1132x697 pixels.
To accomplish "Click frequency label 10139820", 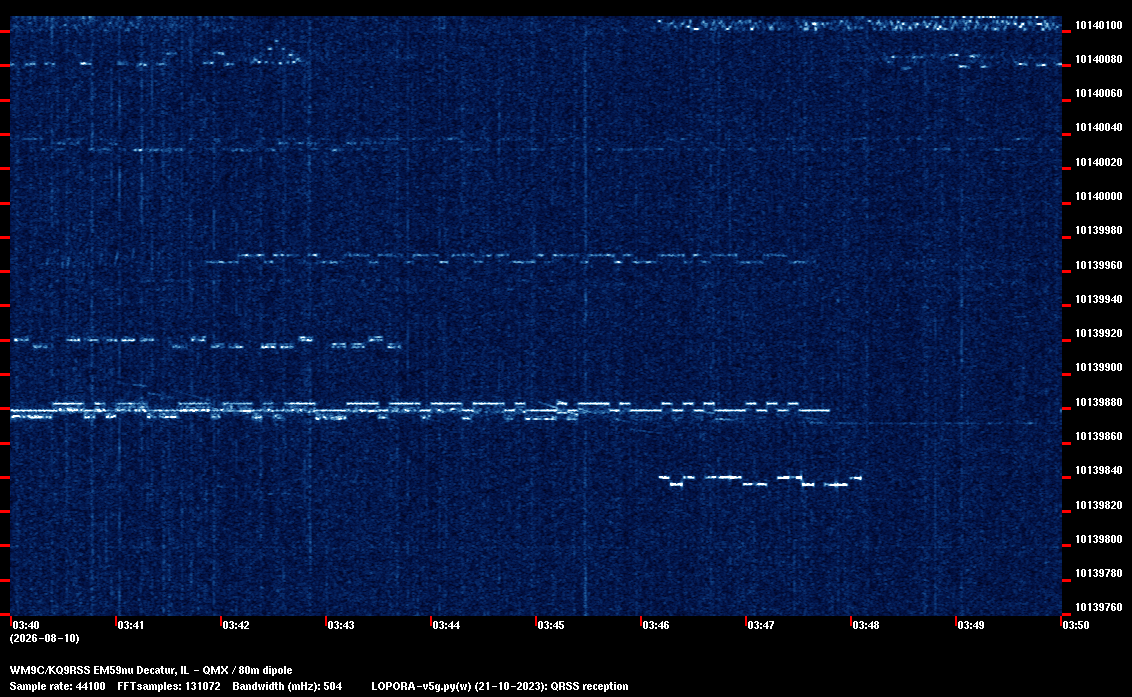I will click(x=1099, y=505).
